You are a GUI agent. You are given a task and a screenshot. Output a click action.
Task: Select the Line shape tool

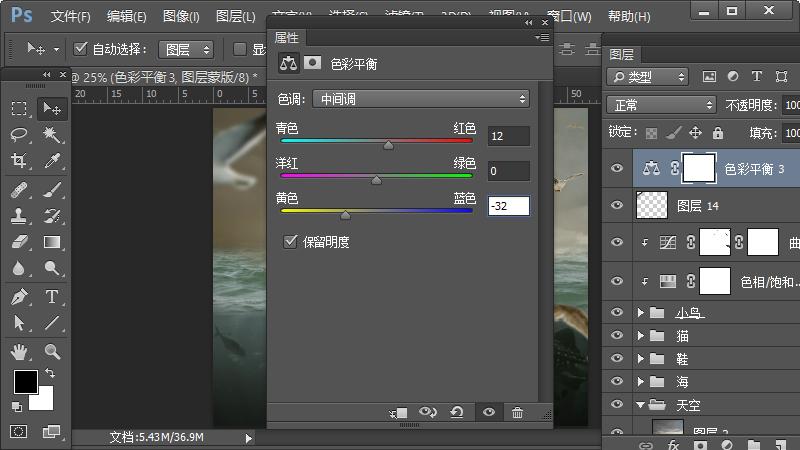coord(52,322)
